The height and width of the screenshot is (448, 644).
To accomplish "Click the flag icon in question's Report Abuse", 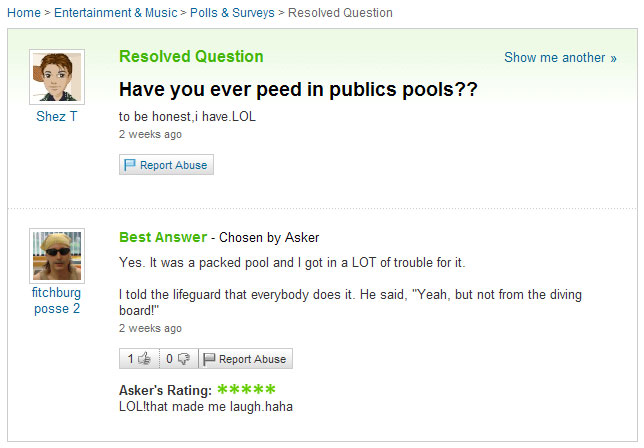I will 130,165.
